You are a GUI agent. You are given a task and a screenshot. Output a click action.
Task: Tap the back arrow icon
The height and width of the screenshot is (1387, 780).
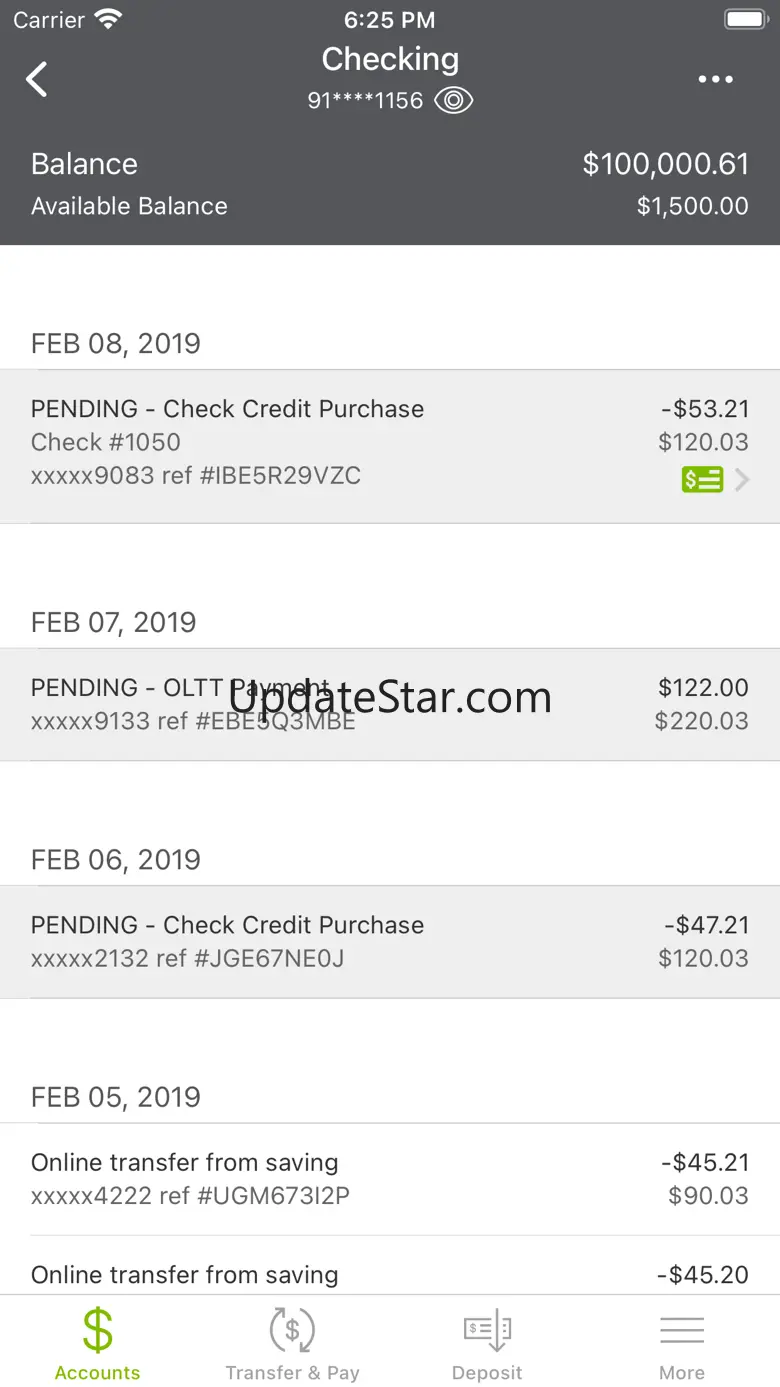click(37, 79)
